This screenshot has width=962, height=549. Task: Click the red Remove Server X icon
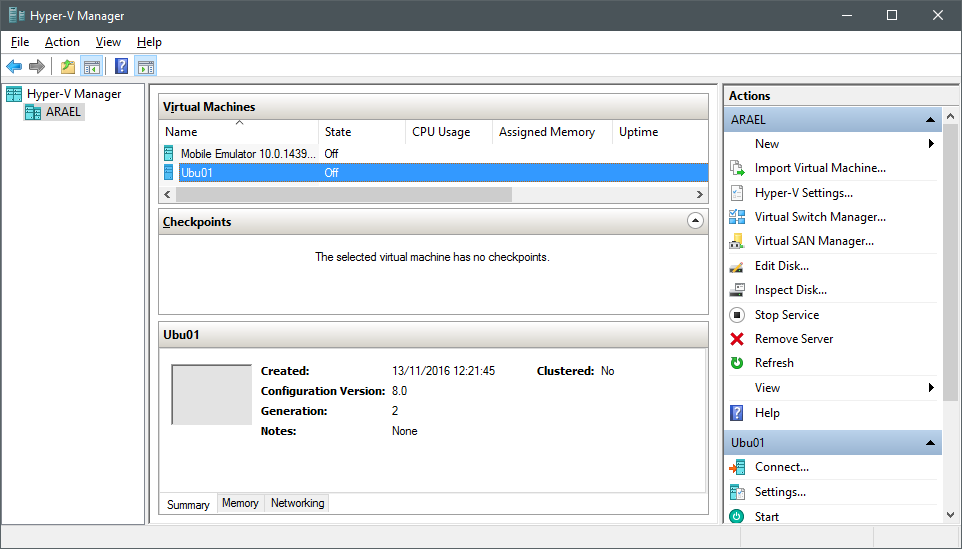pos(737,339)
